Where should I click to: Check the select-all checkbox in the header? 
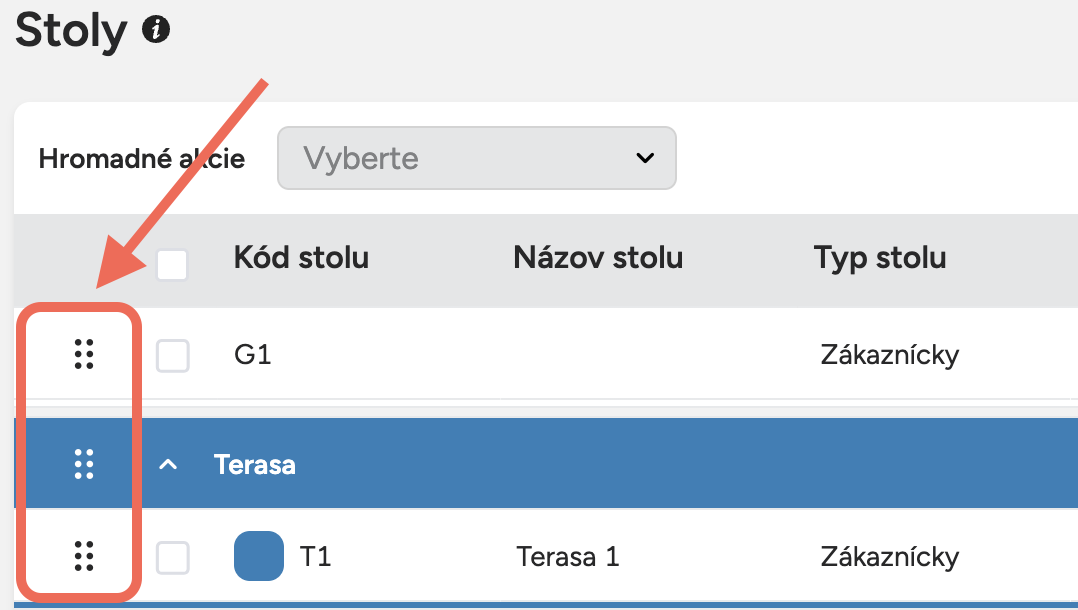coord(172,265)
